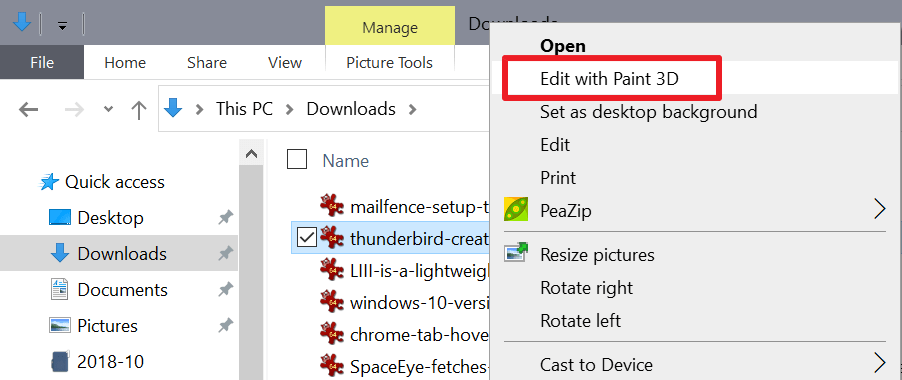Click the Desktop folder icon
Viewport: 902px width, 380px height.
(x=60, y=217)
